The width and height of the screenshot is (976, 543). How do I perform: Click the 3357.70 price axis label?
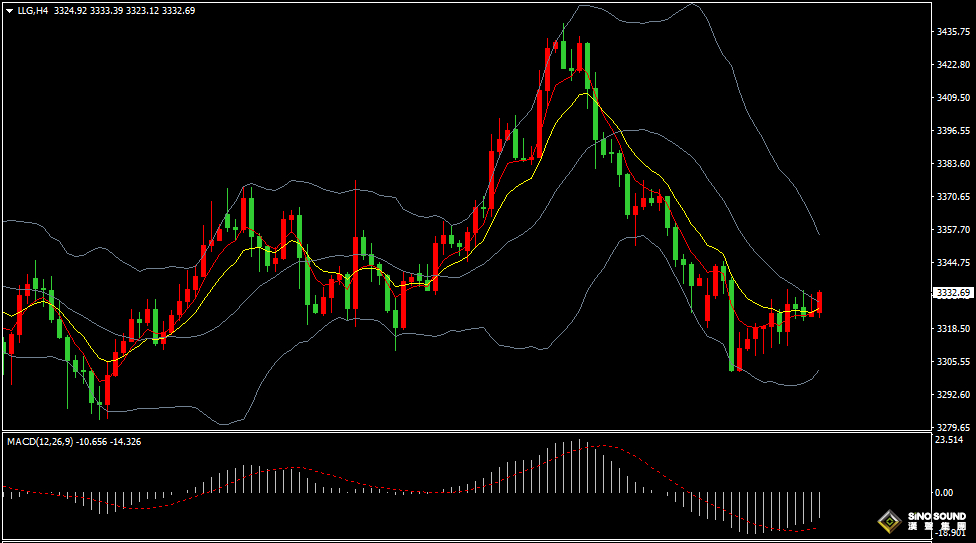coord(953,230)
